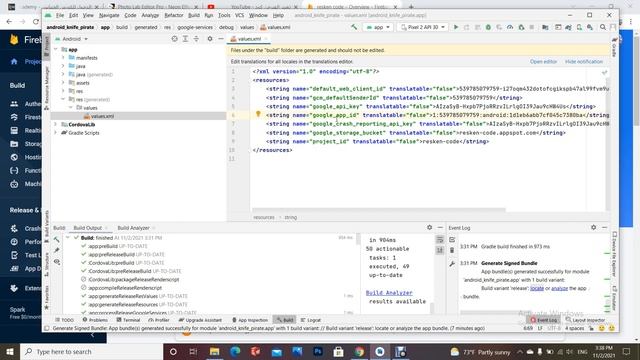Toggle the Terminal tool window
The height and width of the screenshot is (360, 640).
[128, 320]
